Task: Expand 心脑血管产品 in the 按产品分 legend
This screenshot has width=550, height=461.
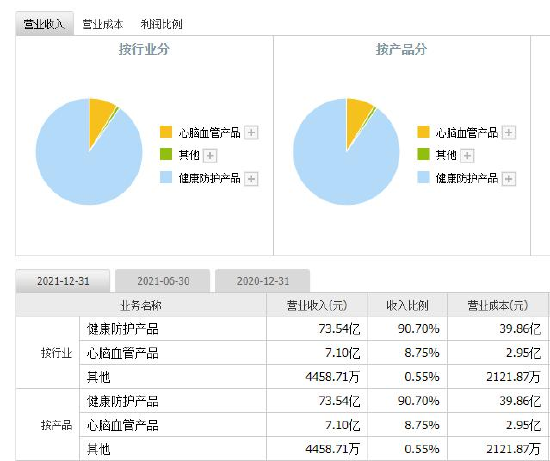Action: [x=509, y=133]
